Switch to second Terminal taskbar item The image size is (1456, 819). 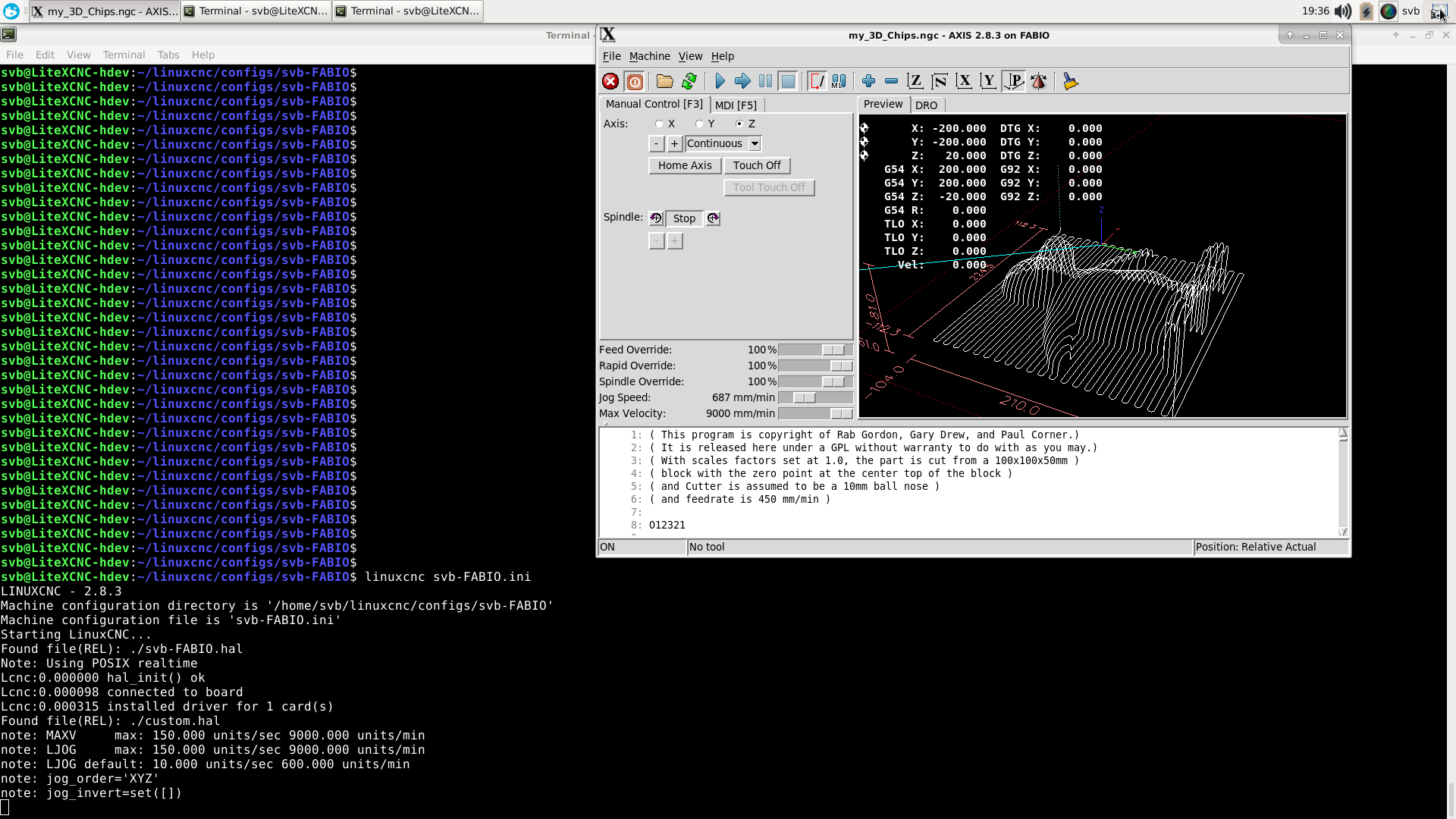click(408, 11)
